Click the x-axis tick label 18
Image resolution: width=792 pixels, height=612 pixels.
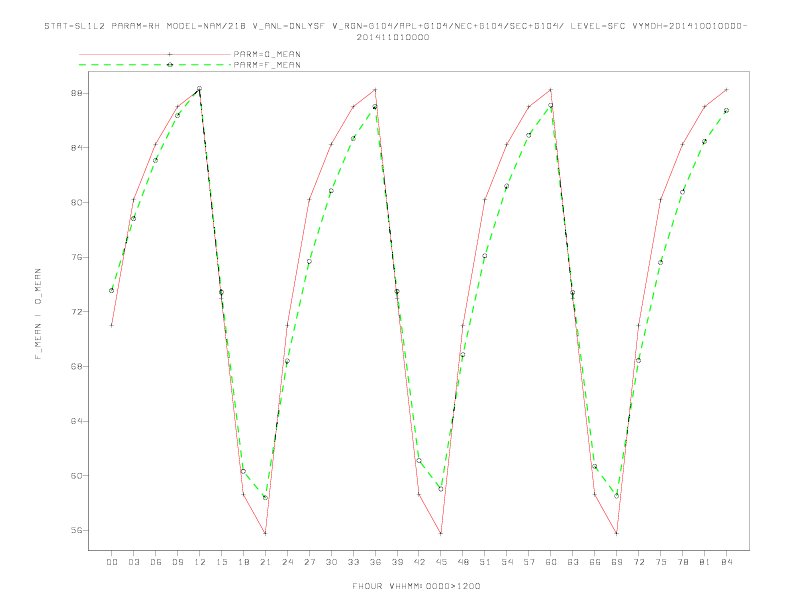coord(243,562)
